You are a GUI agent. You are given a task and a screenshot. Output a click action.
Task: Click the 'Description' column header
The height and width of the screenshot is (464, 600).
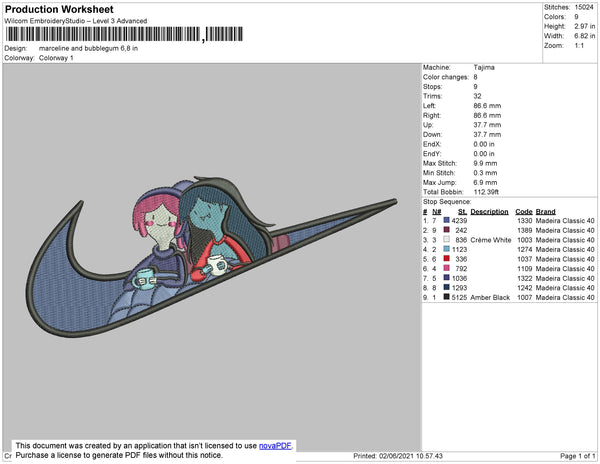click(x=489, y=212)
